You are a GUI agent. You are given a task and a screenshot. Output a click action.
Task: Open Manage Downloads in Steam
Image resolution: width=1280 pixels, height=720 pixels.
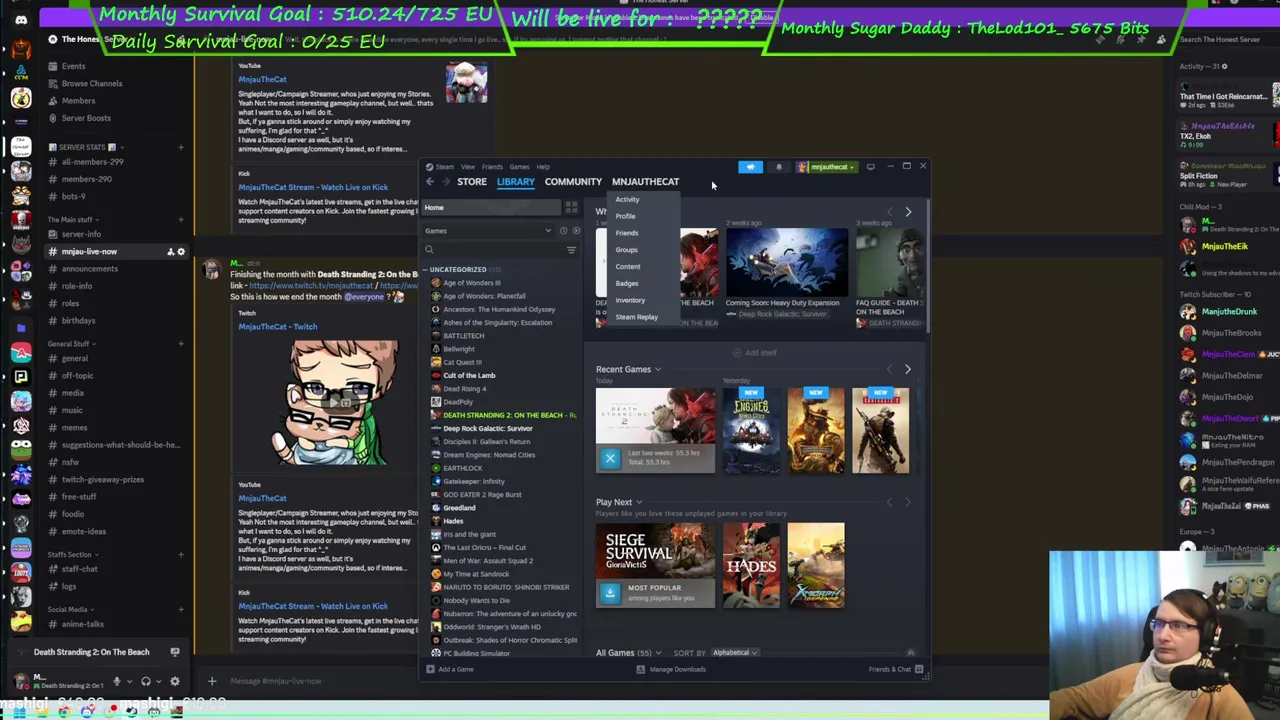[672, 669]
